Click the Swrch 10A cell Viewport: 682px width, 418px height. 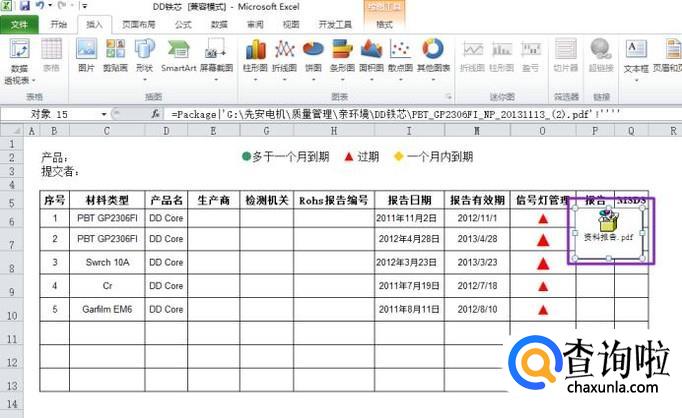coord(107,262)
